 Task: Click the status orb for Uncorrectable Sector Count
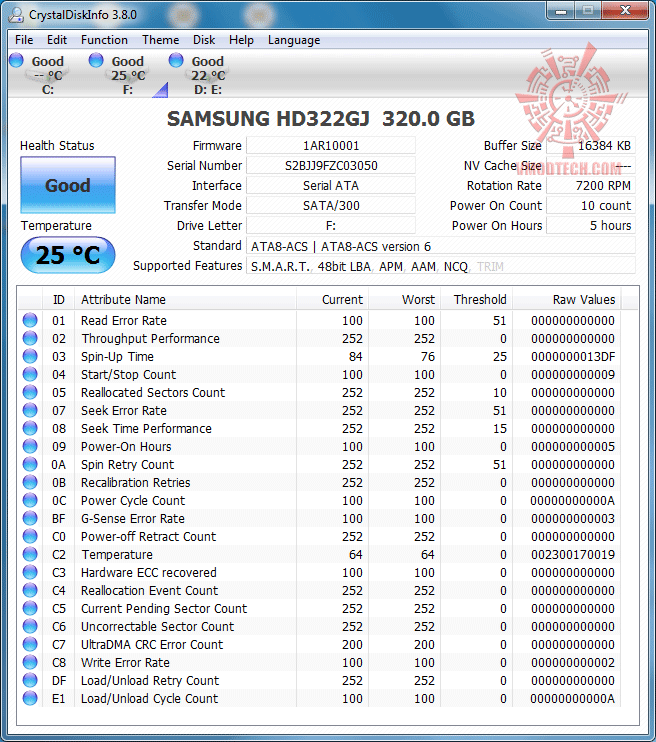(x=30, y=626)
